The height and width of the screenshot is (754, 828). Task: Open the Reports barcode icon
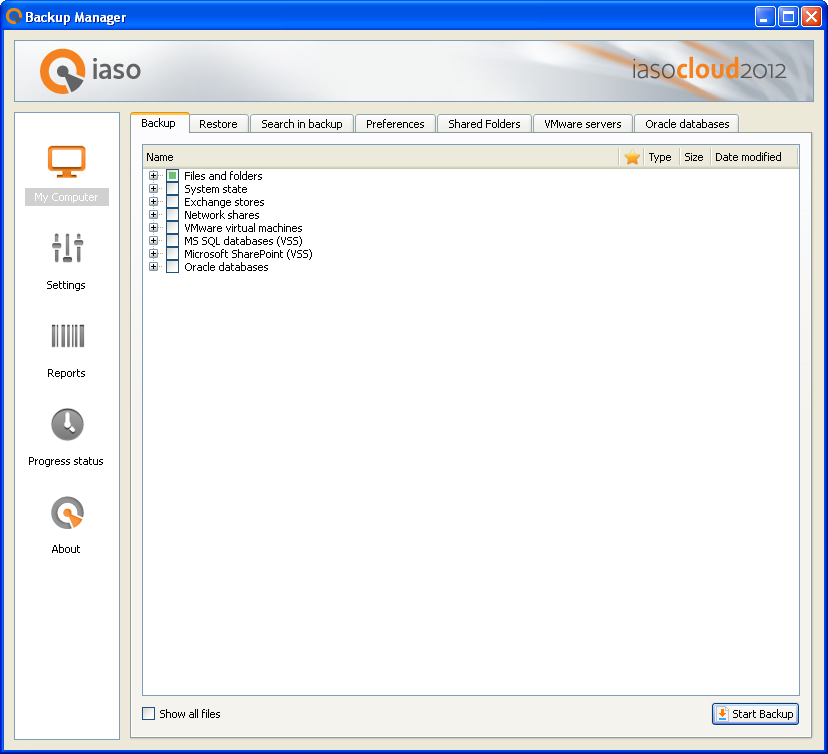[x=67, y=336]
